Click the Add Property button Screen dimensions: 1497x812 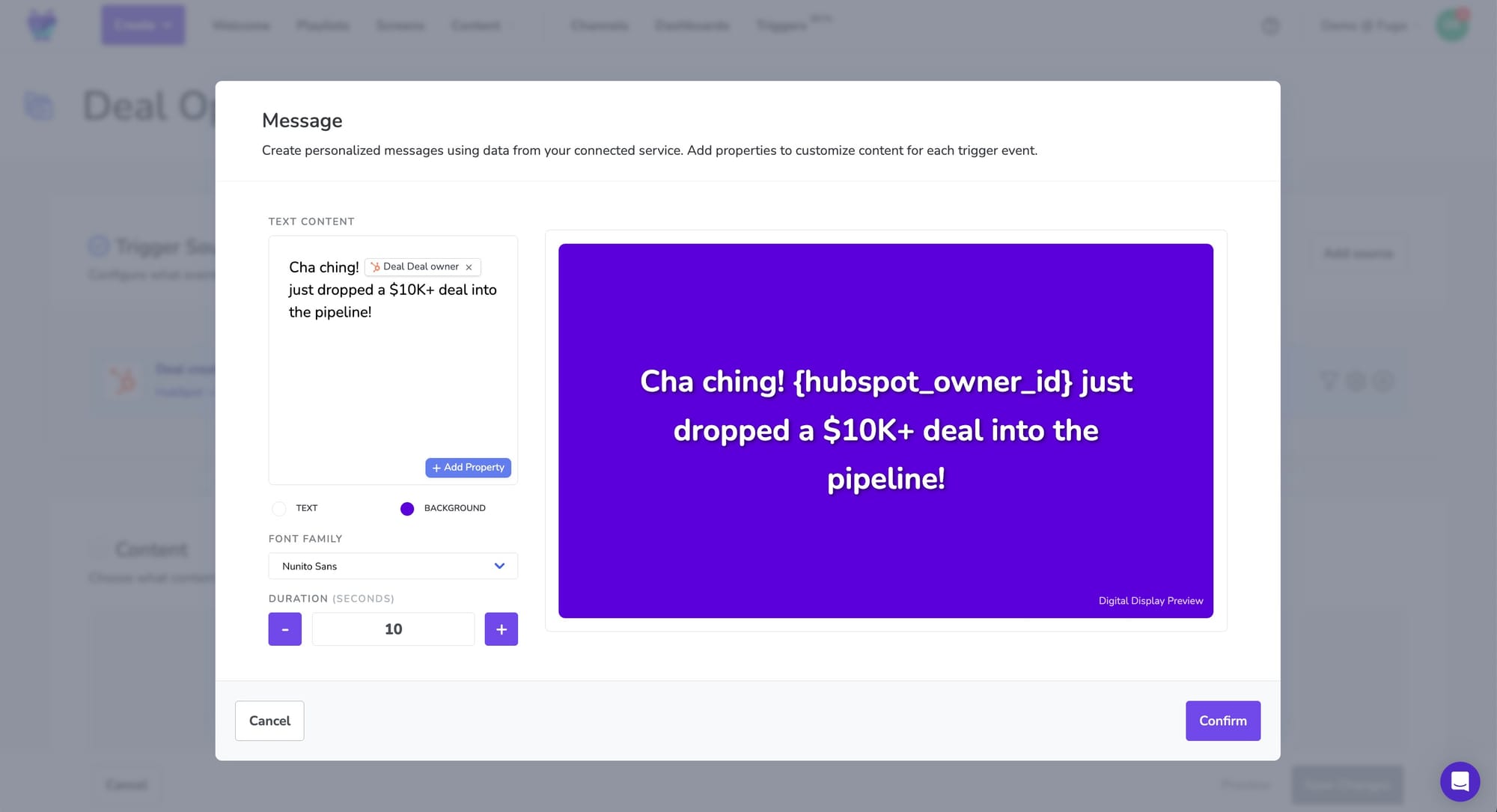(x=468, y=467)
